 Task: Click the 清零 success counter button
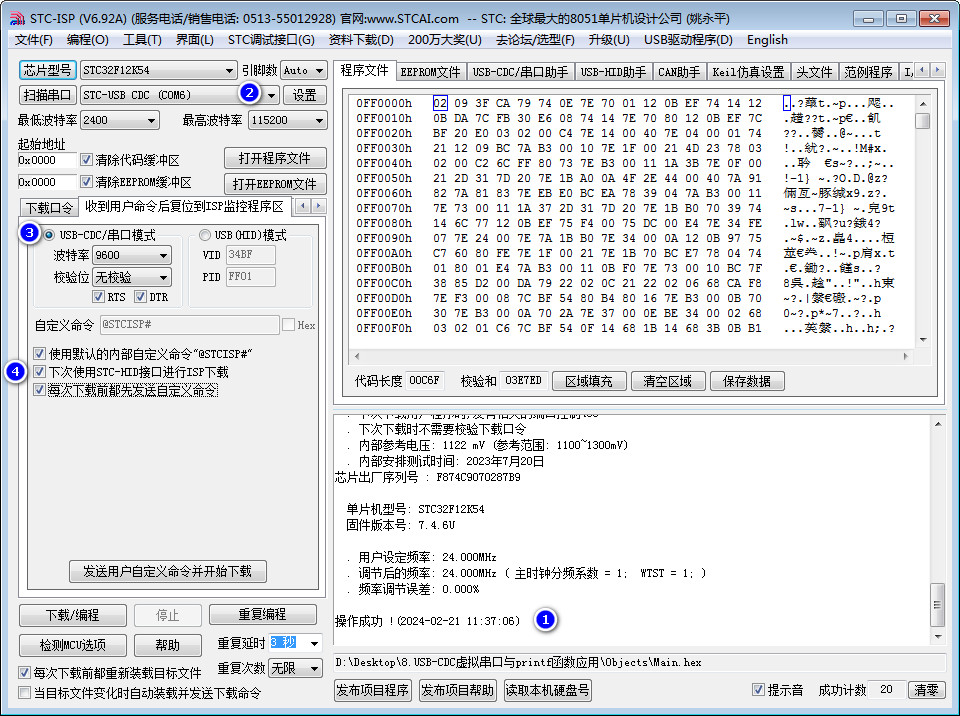(926, 690)
